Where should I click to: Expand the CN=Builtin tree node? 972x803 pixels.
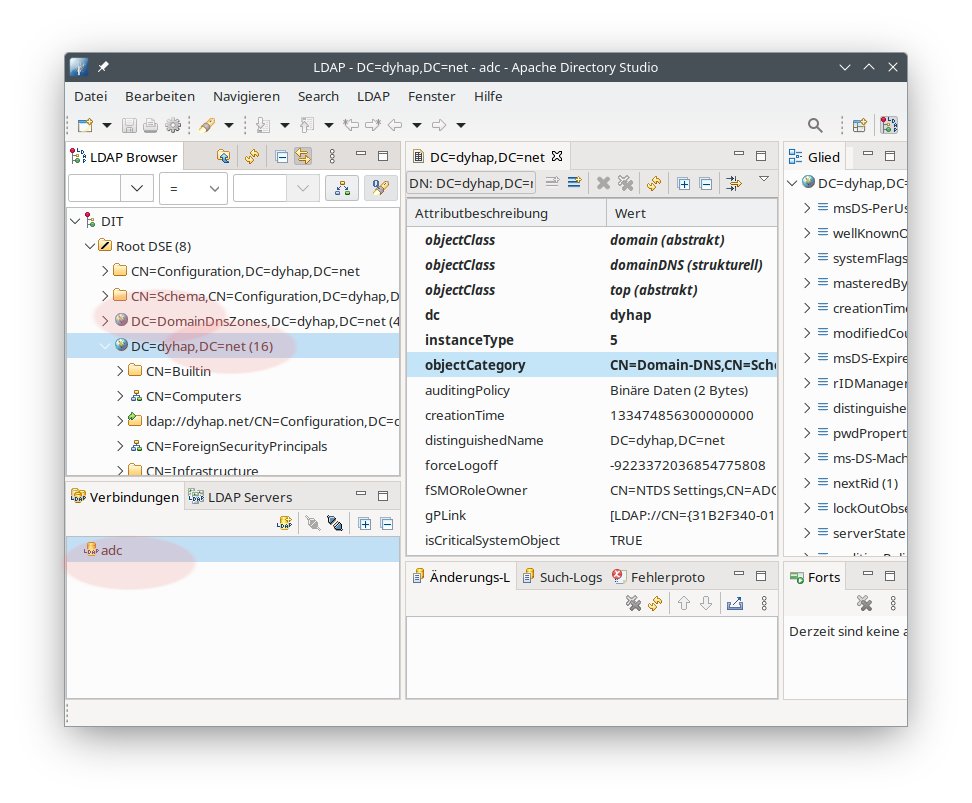[121, 371]
